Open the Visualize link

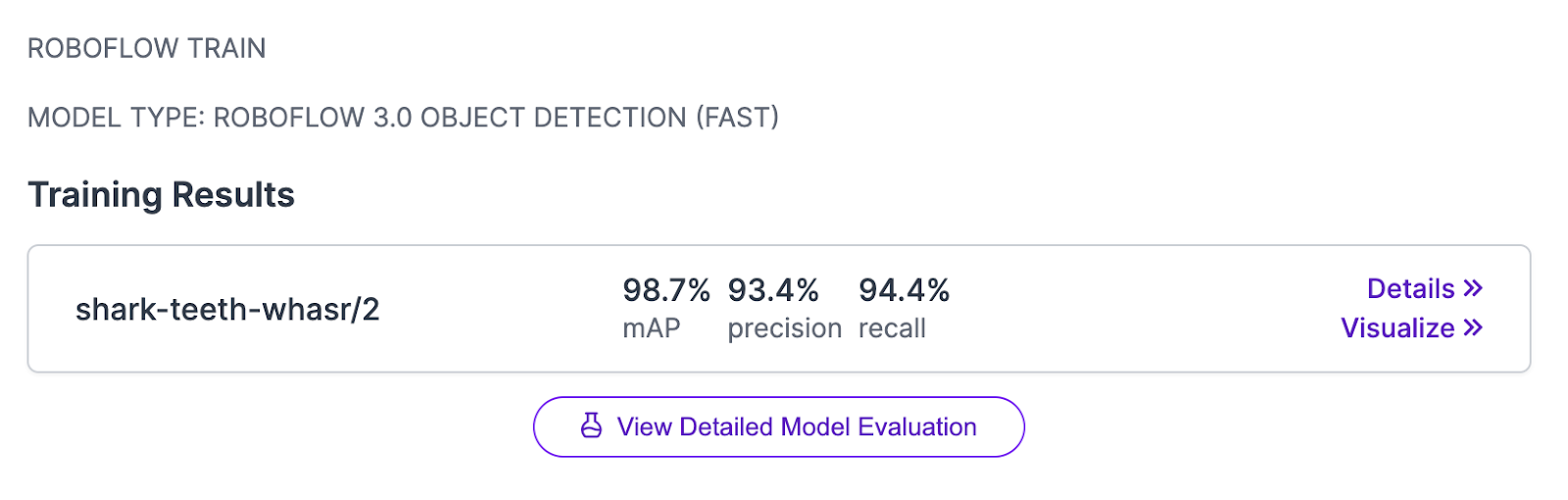(x=1397, y=327)
